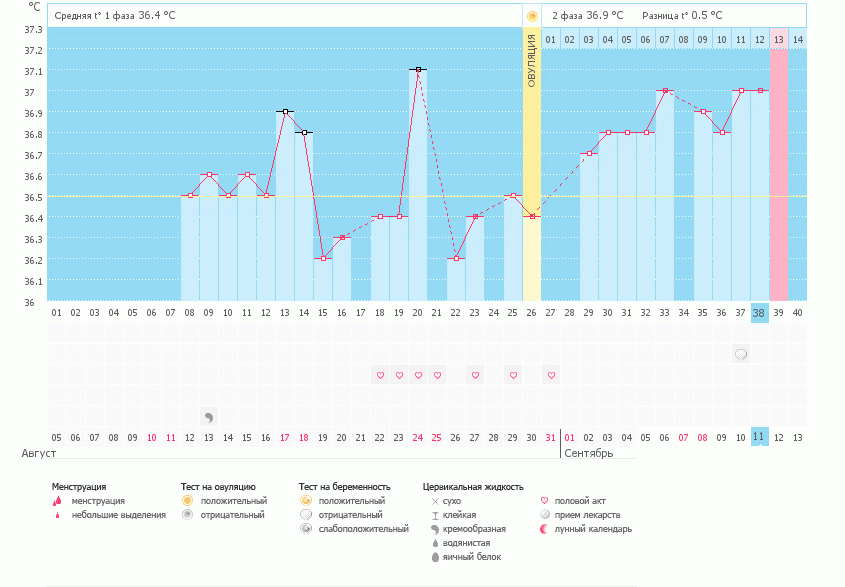The width and height of the screenshot is (845, 587).
Task: Click the 'слабоположительный' pregnancy test legend icon
Action: tap(306, 529)
